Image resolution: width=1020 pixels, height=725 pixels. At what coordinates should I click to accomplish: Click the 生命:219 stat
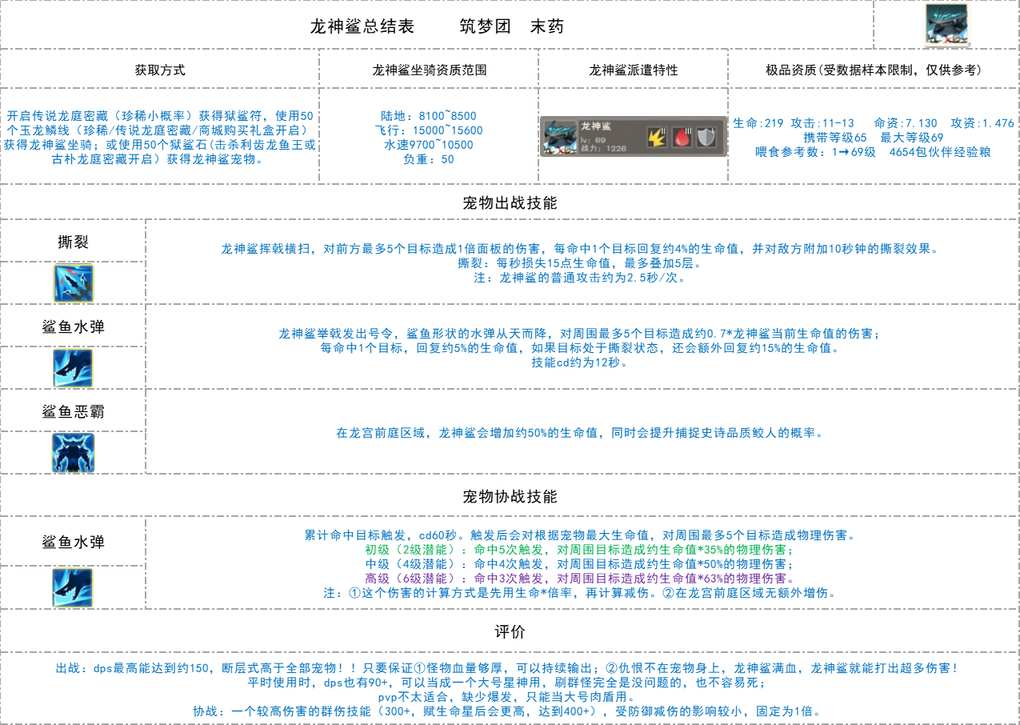tap(758, 123)
